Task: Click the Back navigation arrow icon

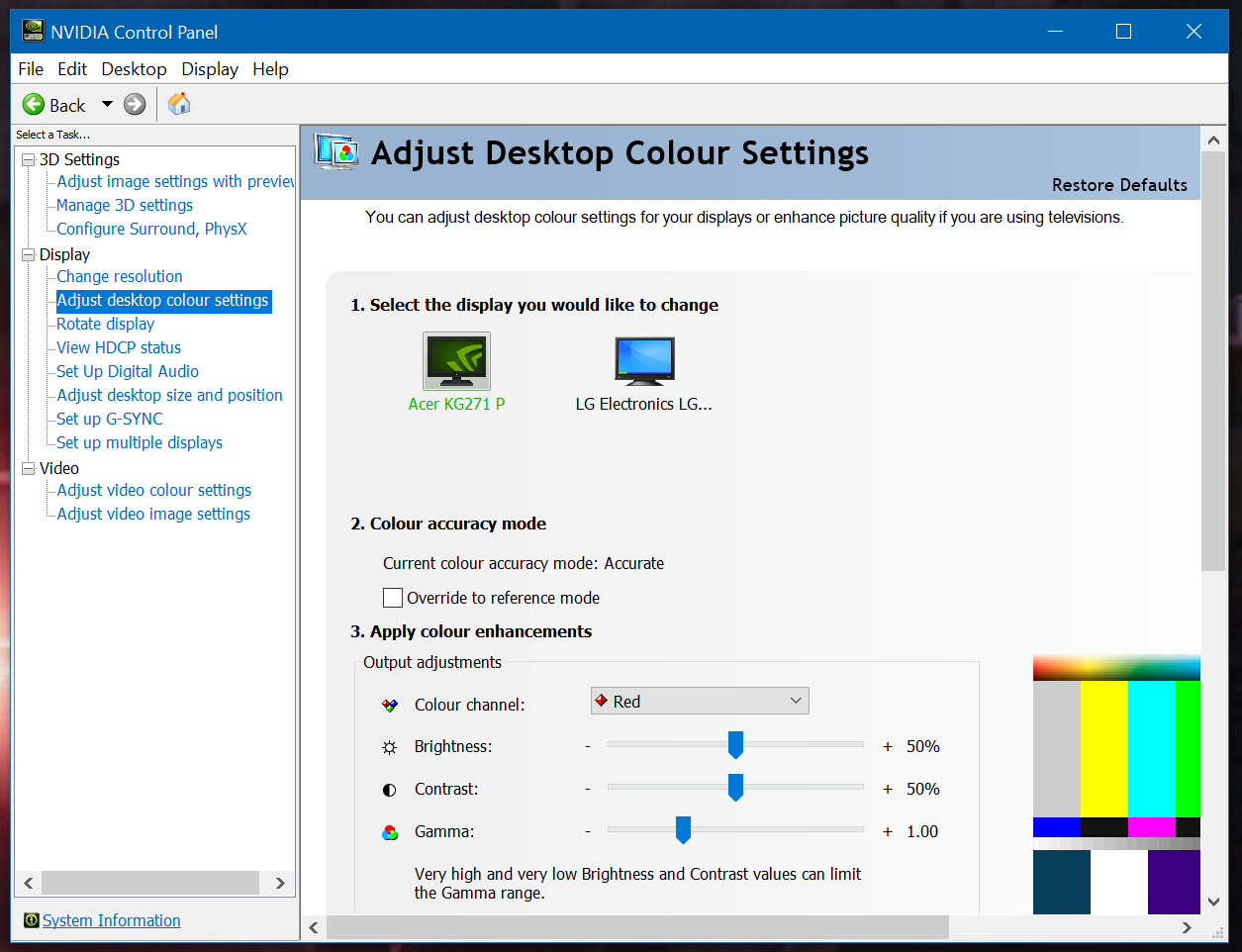Action: click(x=32, y=104)
